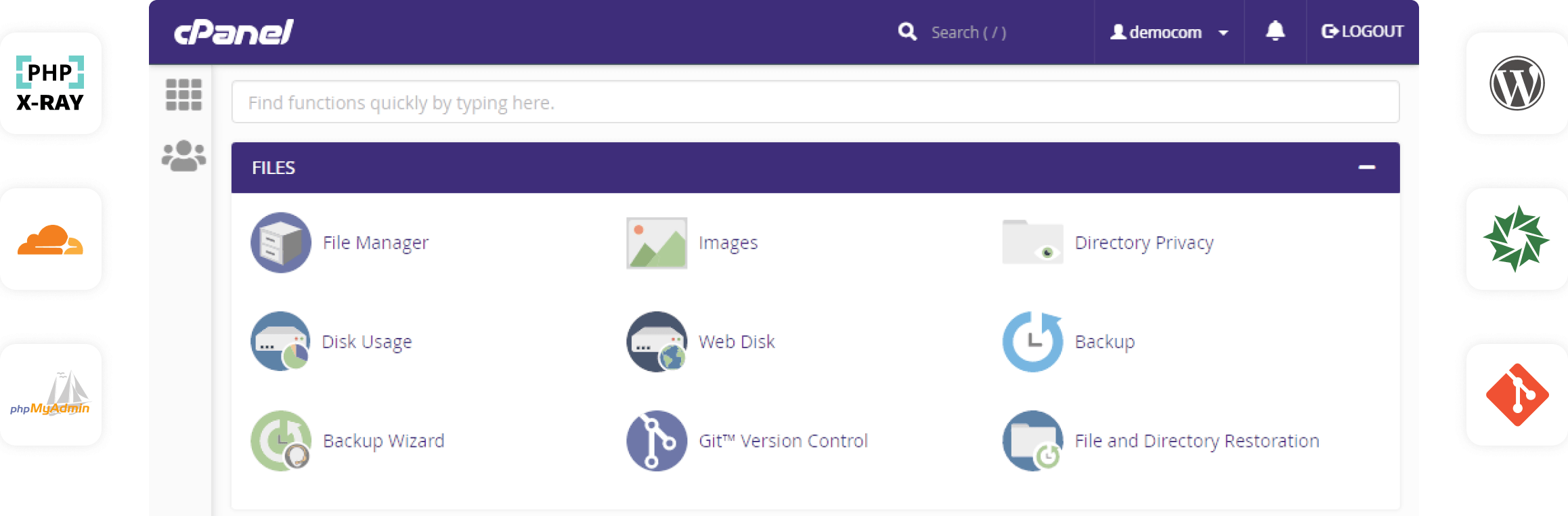Viewport: 1568px width, 516px height.
Task: Click the green star logo tile
Action: click(x=1517, y=239)
